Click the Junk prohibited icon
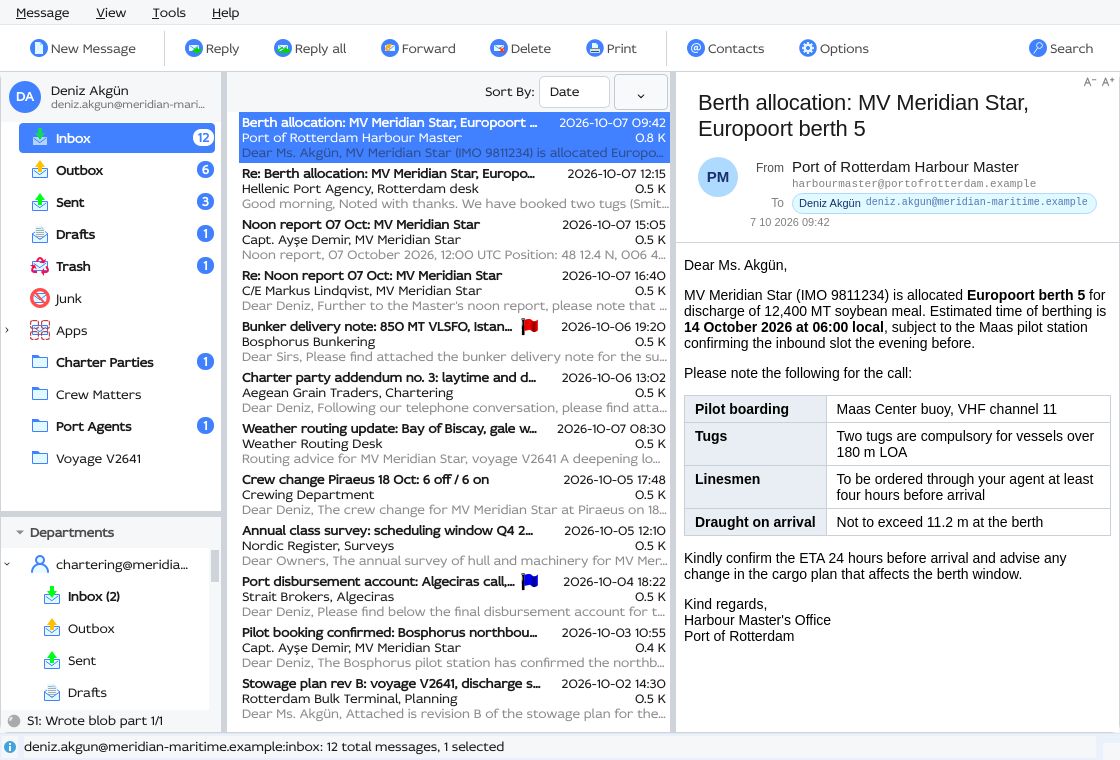Viewport: 1120px width, 760px height. click(x=40, y=298)
